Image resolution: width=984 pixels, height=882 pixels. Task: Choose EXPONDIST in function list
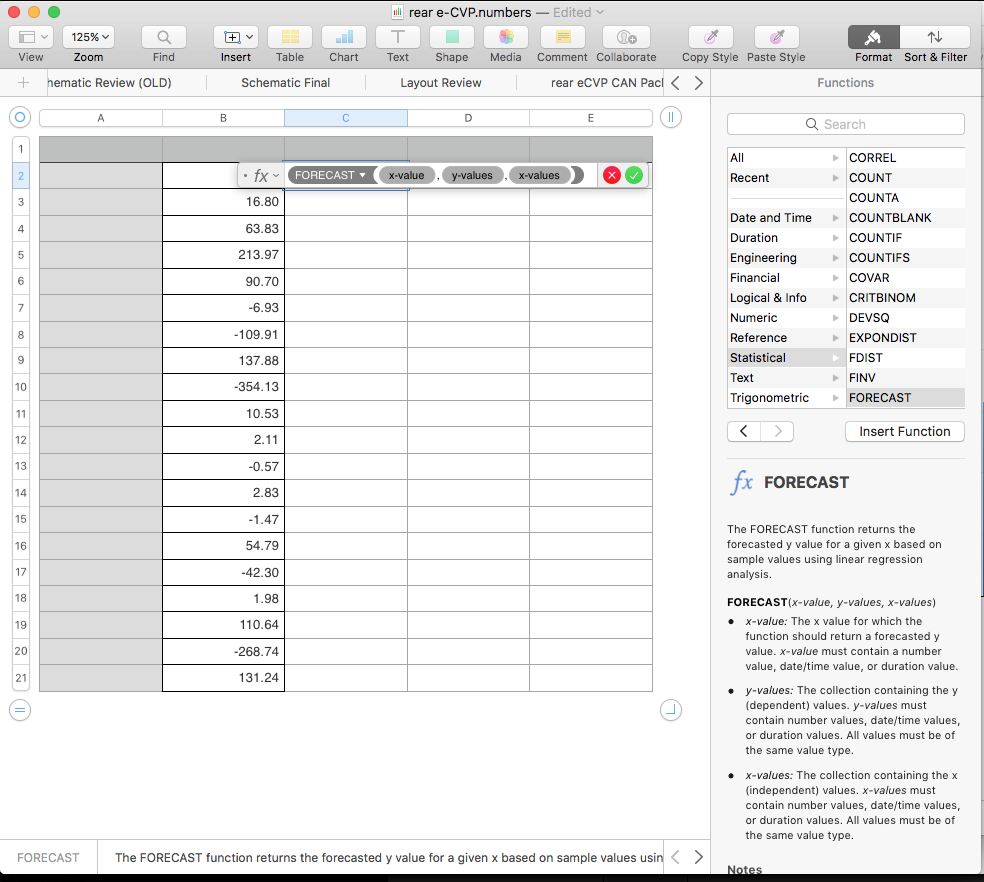tap(906, 338)
